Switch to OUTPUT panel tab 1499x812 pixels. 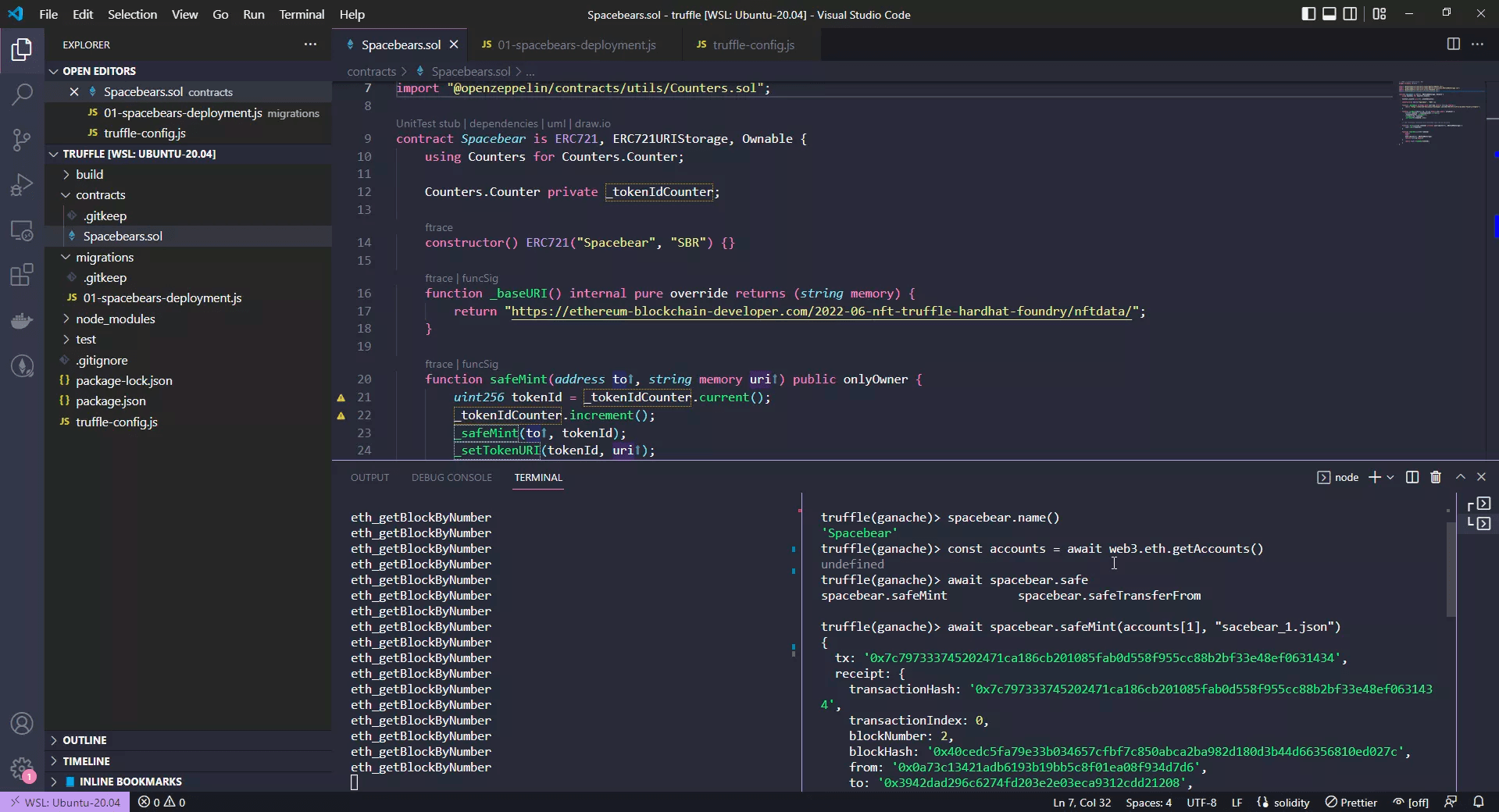tap(369, 477)
